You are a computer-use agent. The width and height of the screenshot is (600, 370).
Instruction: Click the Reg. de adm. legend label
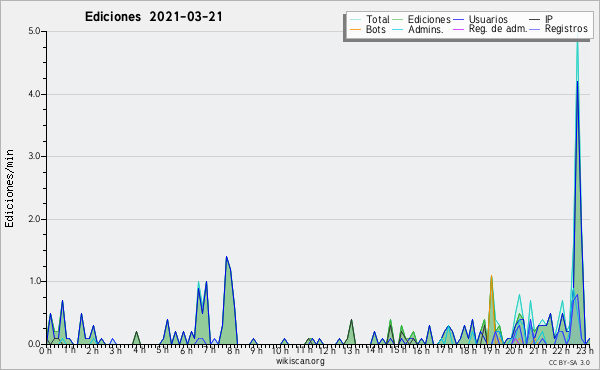[498, 29]
